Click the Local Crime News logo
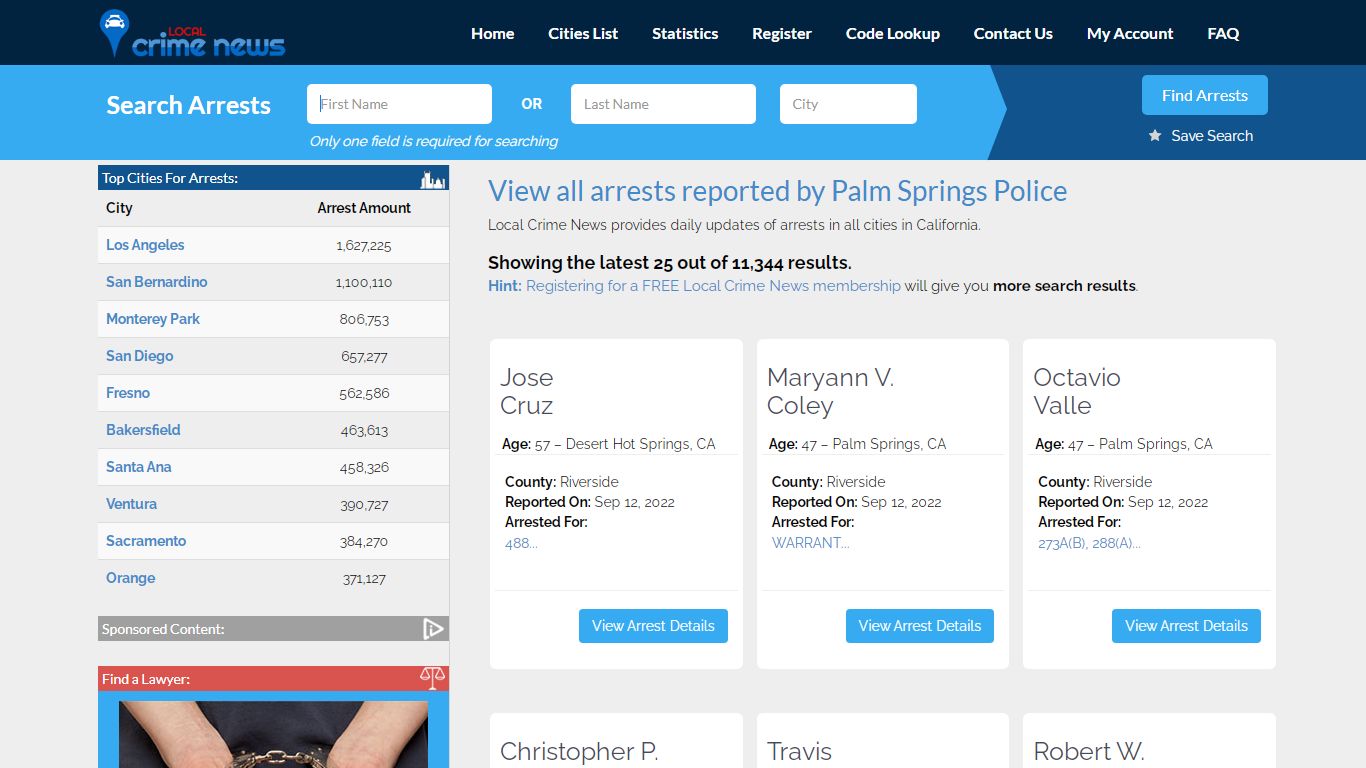This screenshot has height=768, width=1366. 193,33
